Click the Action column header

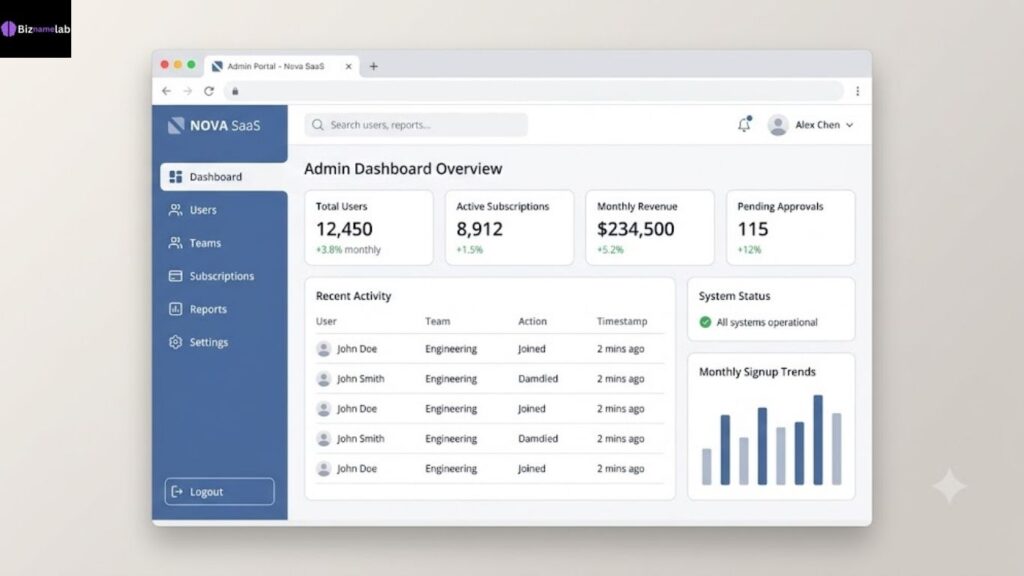point(532,321)
